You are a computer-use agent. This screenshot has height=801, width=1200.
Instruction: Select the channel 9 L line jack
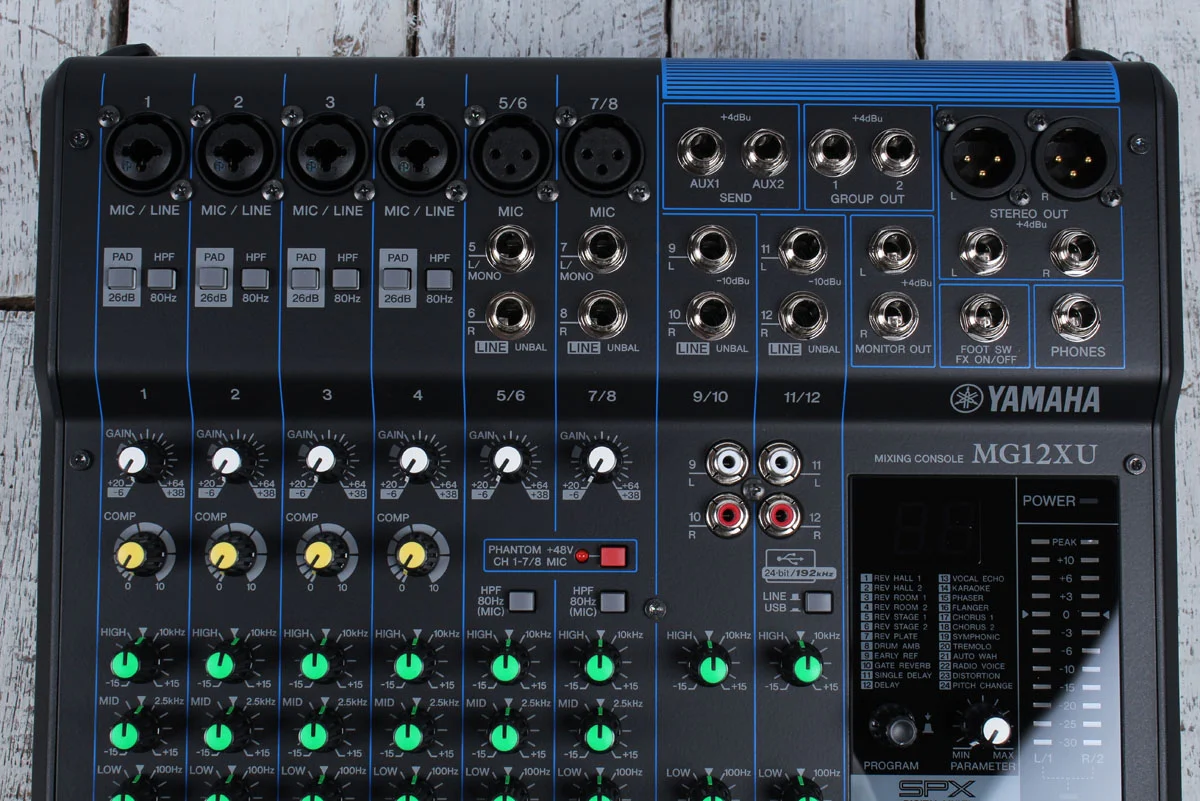712,249
